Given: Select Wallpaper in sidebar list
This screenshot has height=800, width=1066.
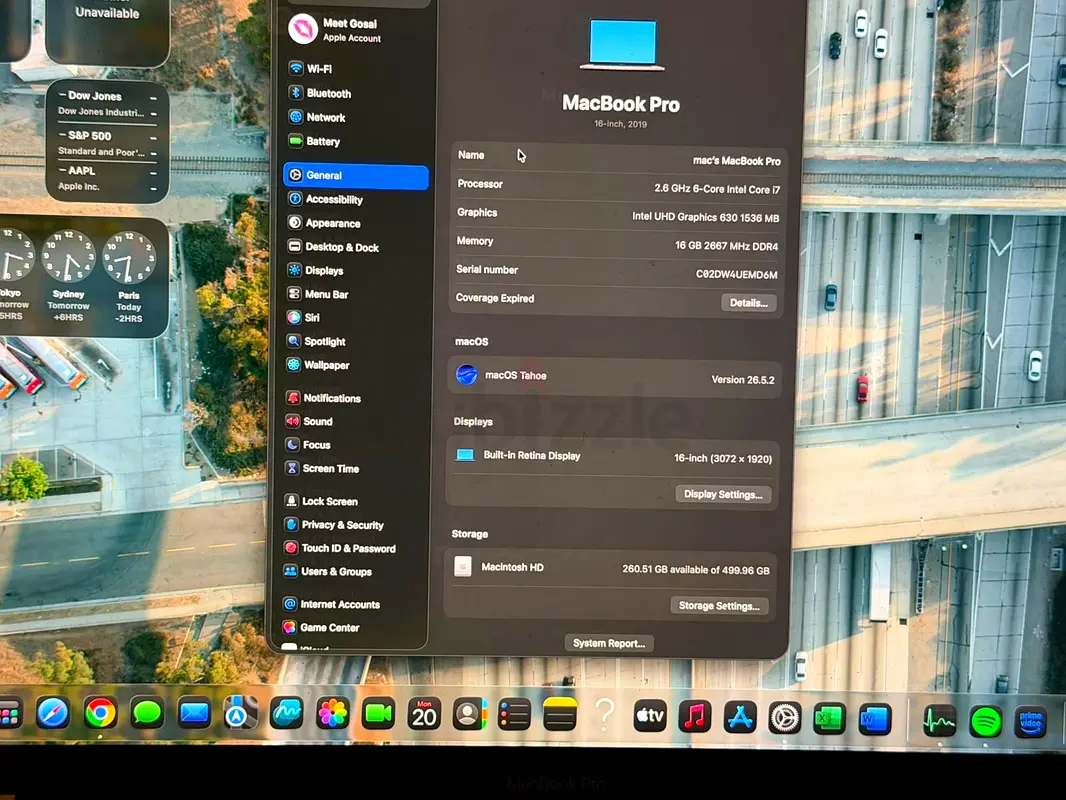Looking at the screenshot, I should [355, 365].
